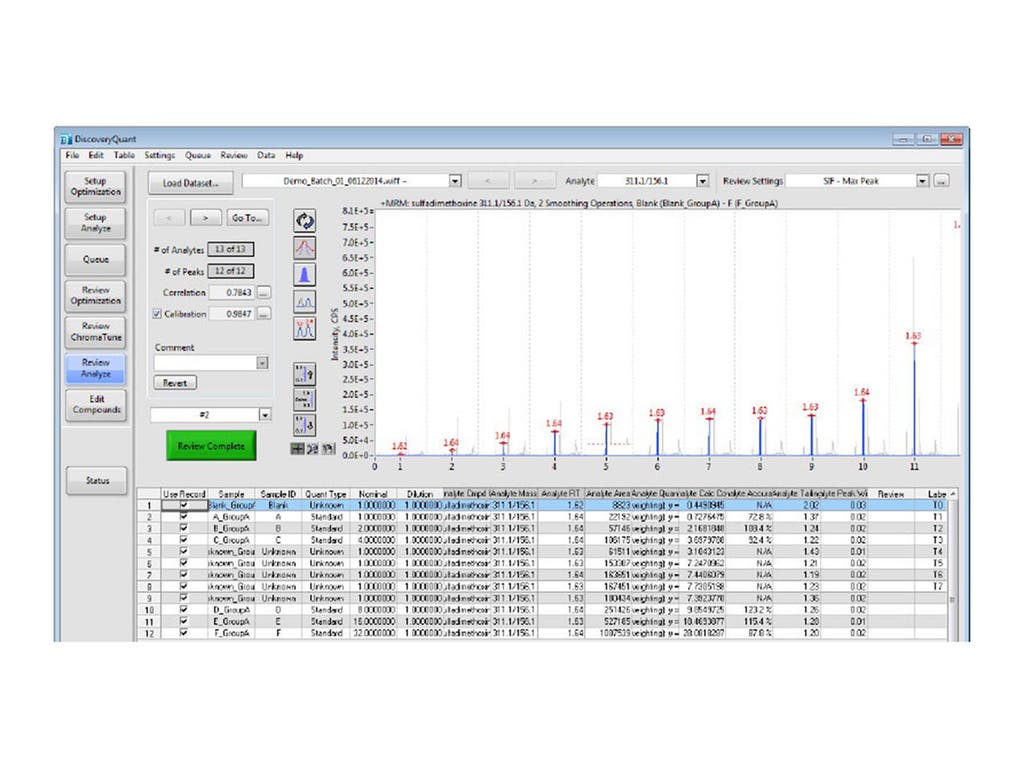Screen dimensions: 1024x768
Task: Select the double peak outline icon
Action: [305, 301]
